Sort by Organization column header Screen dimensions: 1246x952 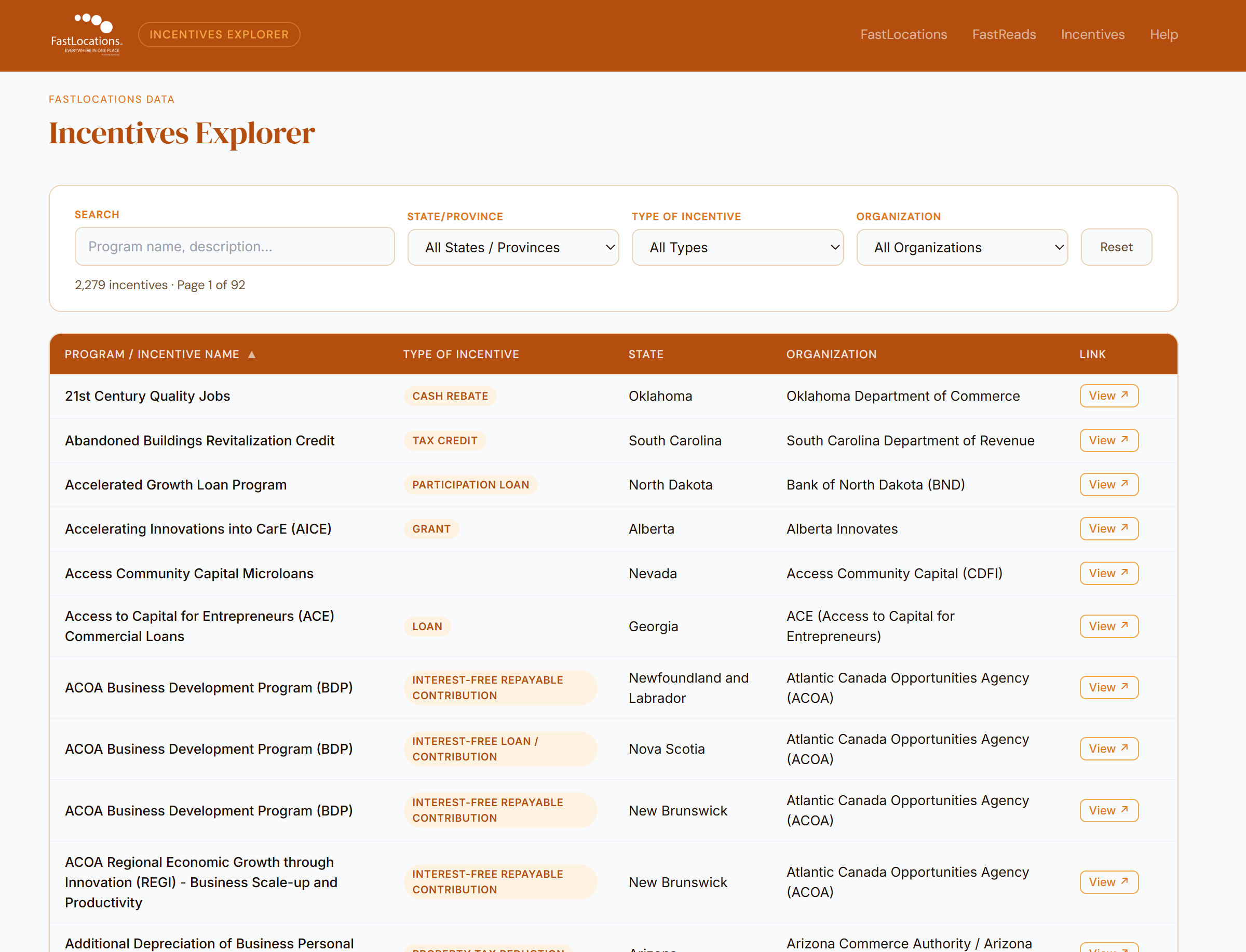click(831, 354)
